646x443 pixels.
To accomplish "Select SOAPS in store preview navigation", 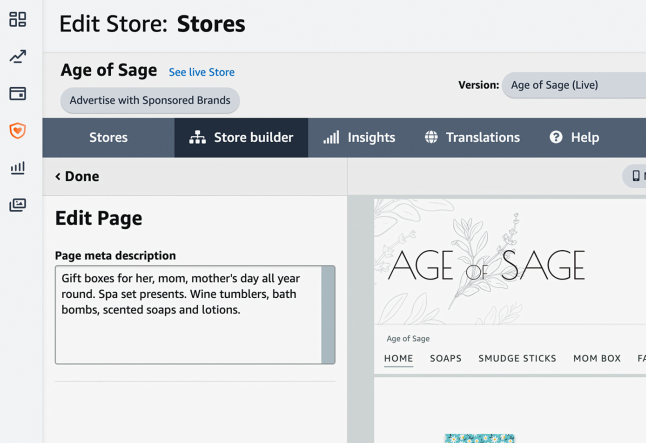I will click(x=446, y=359).
